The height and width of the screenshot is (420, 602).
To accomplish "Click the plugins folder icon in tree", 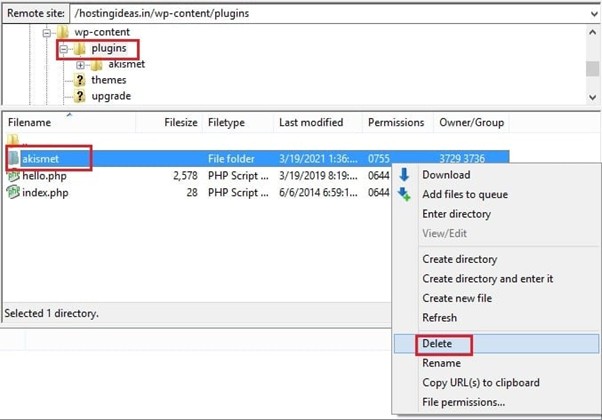I will (81, 48).
